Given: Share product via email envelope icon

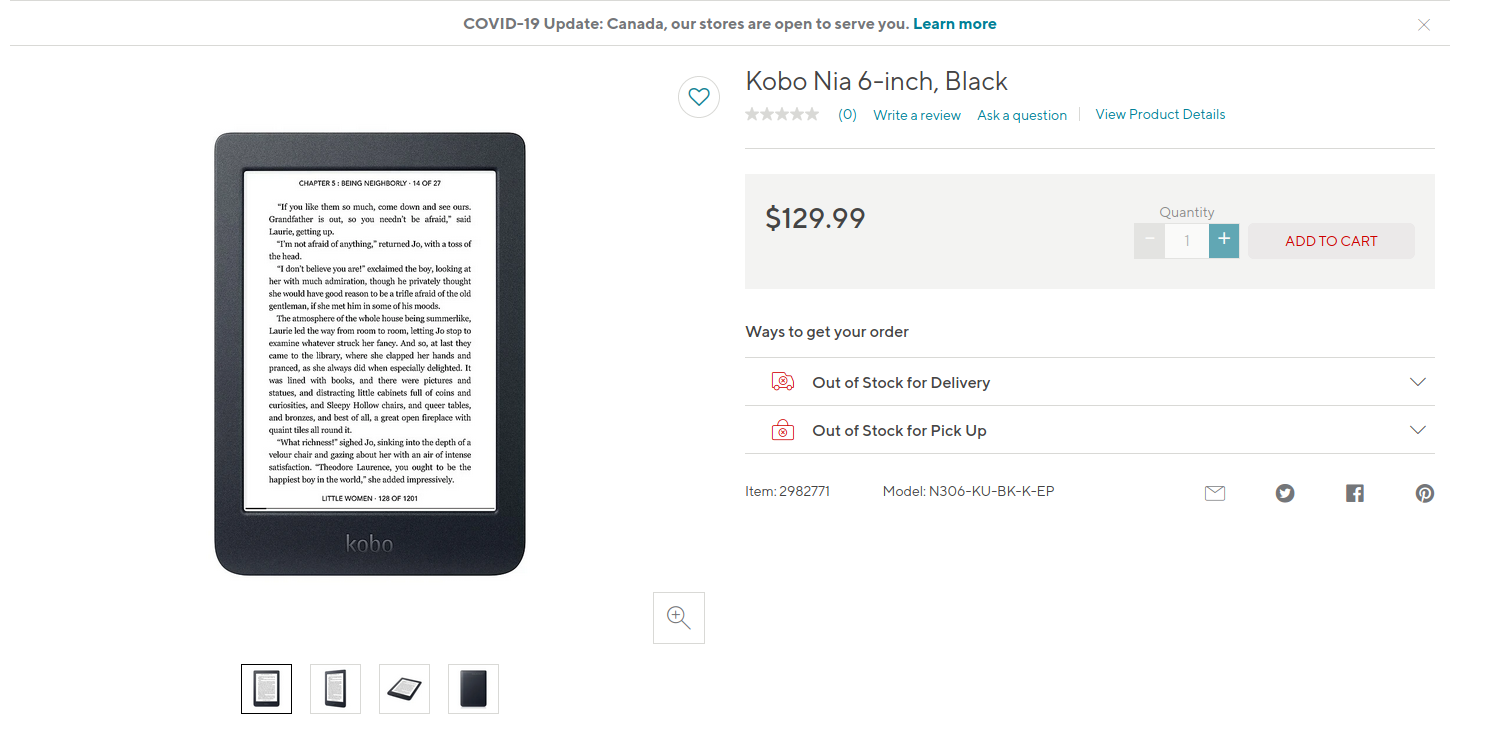Looking at the screenshot, I should coord(1215,493).
